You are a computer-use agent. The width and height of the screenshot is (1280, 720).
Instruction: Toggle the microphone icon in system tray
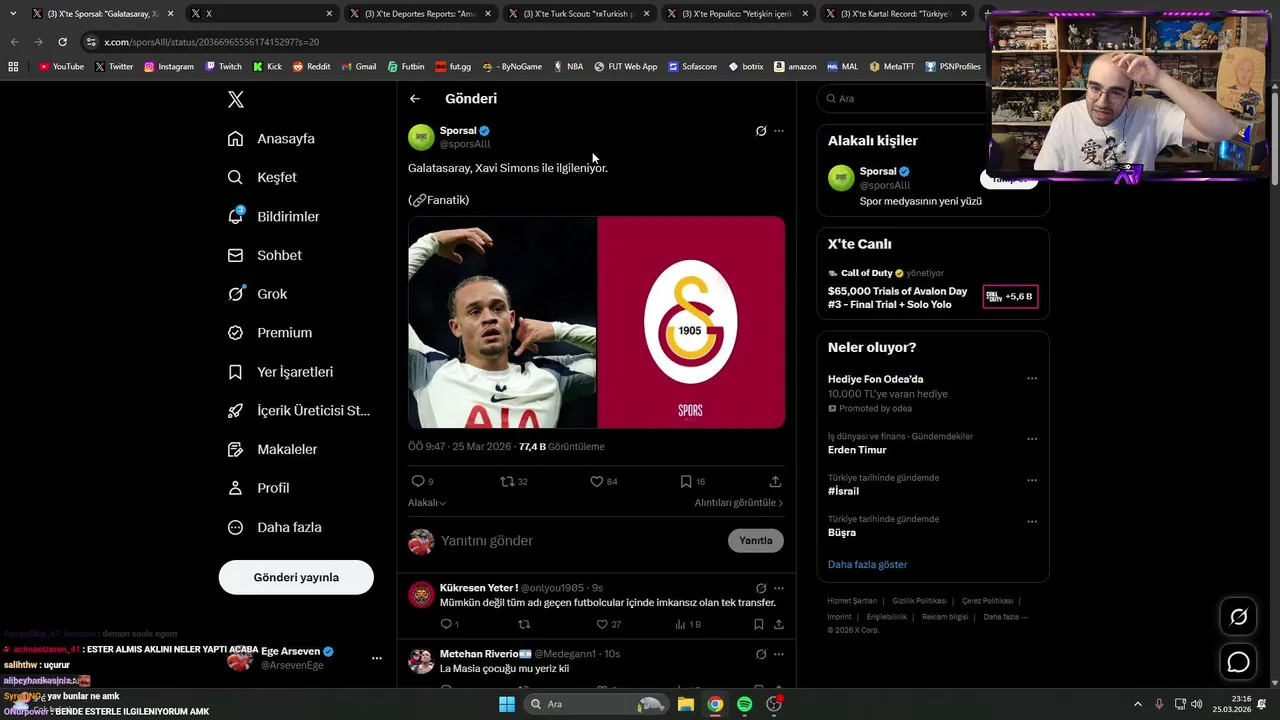(1159, 704)
